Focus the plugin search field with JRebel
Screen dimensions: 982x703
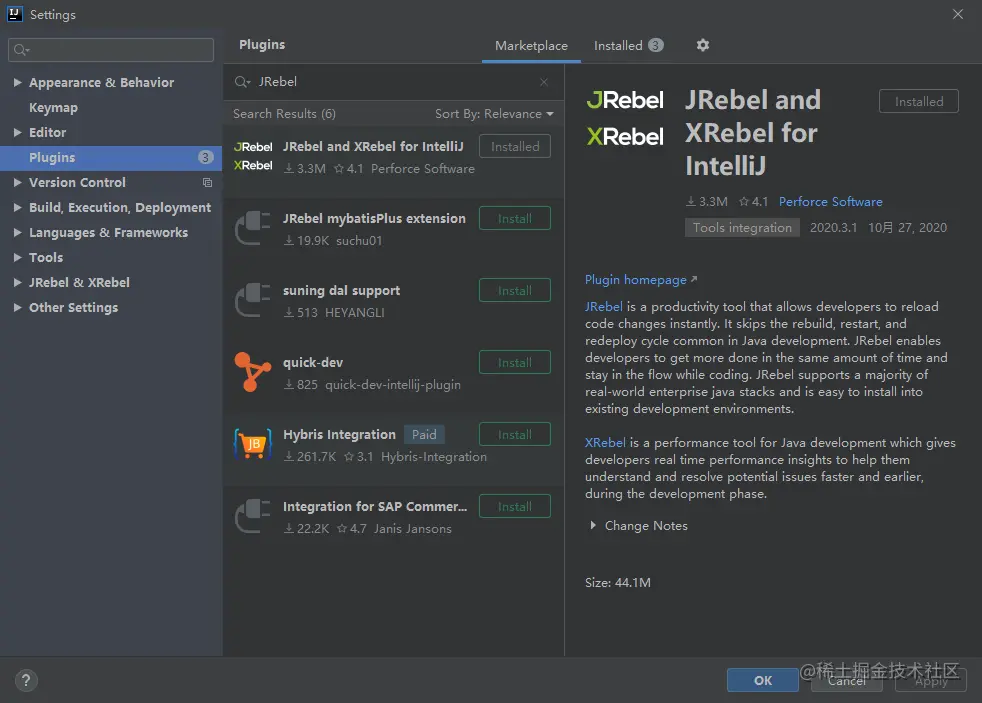[x=395, y=82]
